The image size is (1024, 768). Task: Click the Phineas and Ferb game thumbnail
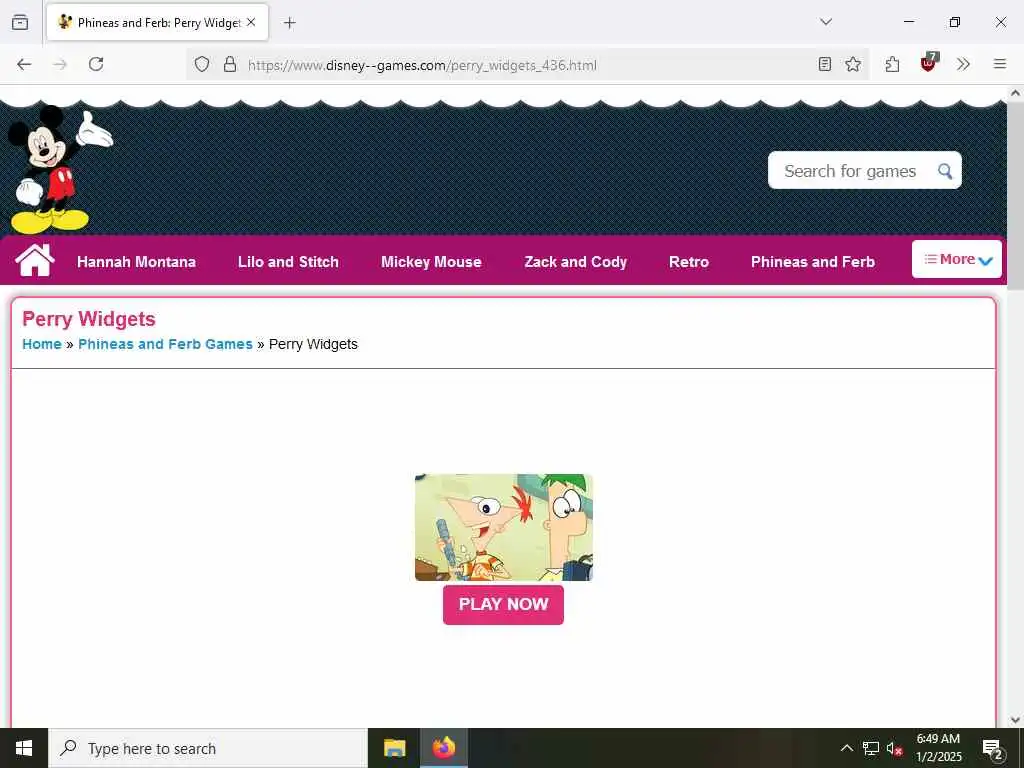coord(504,528)
